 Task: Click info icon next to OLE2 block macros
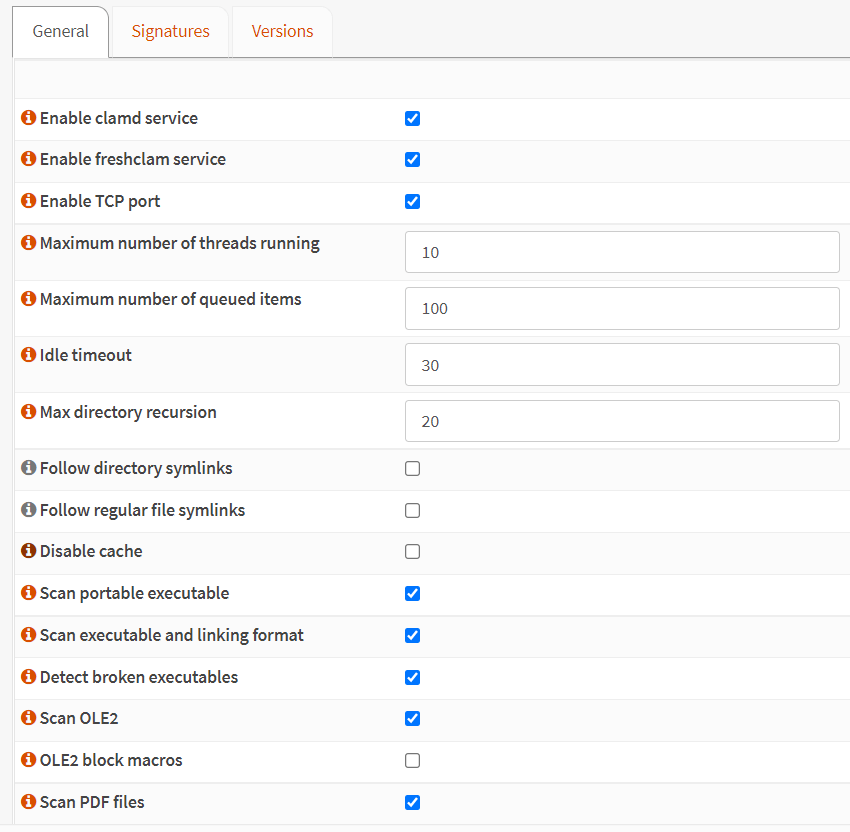(x=28, y=760)
